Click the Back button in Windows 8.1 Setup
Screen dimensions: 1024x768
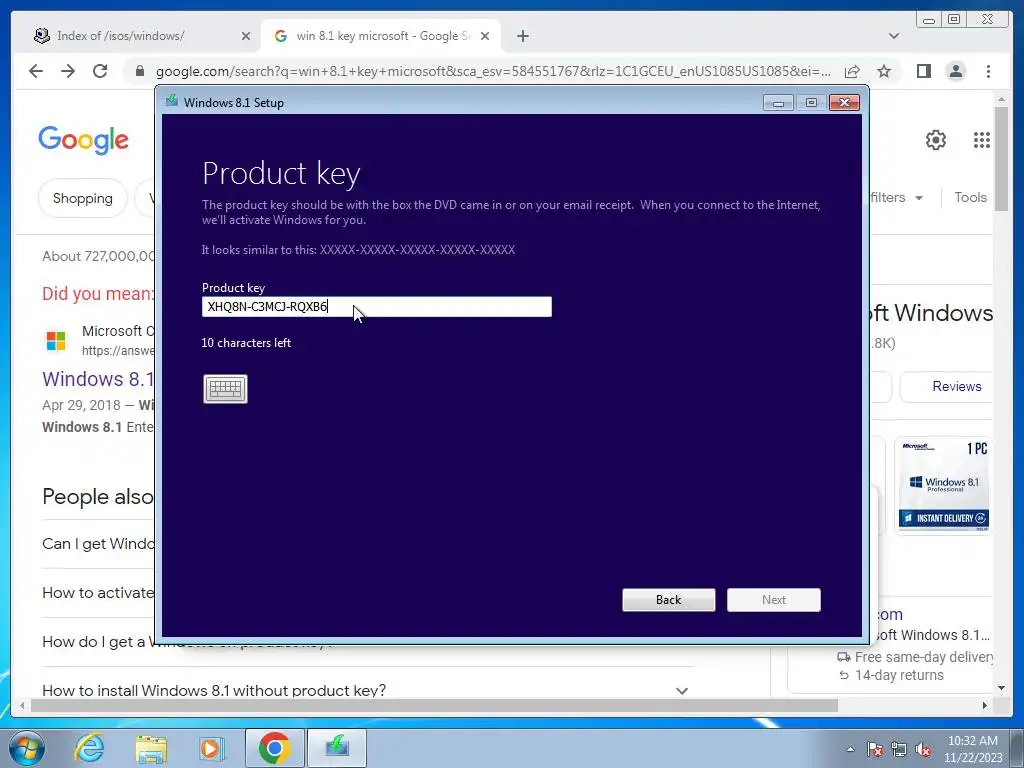click(668, 600)
